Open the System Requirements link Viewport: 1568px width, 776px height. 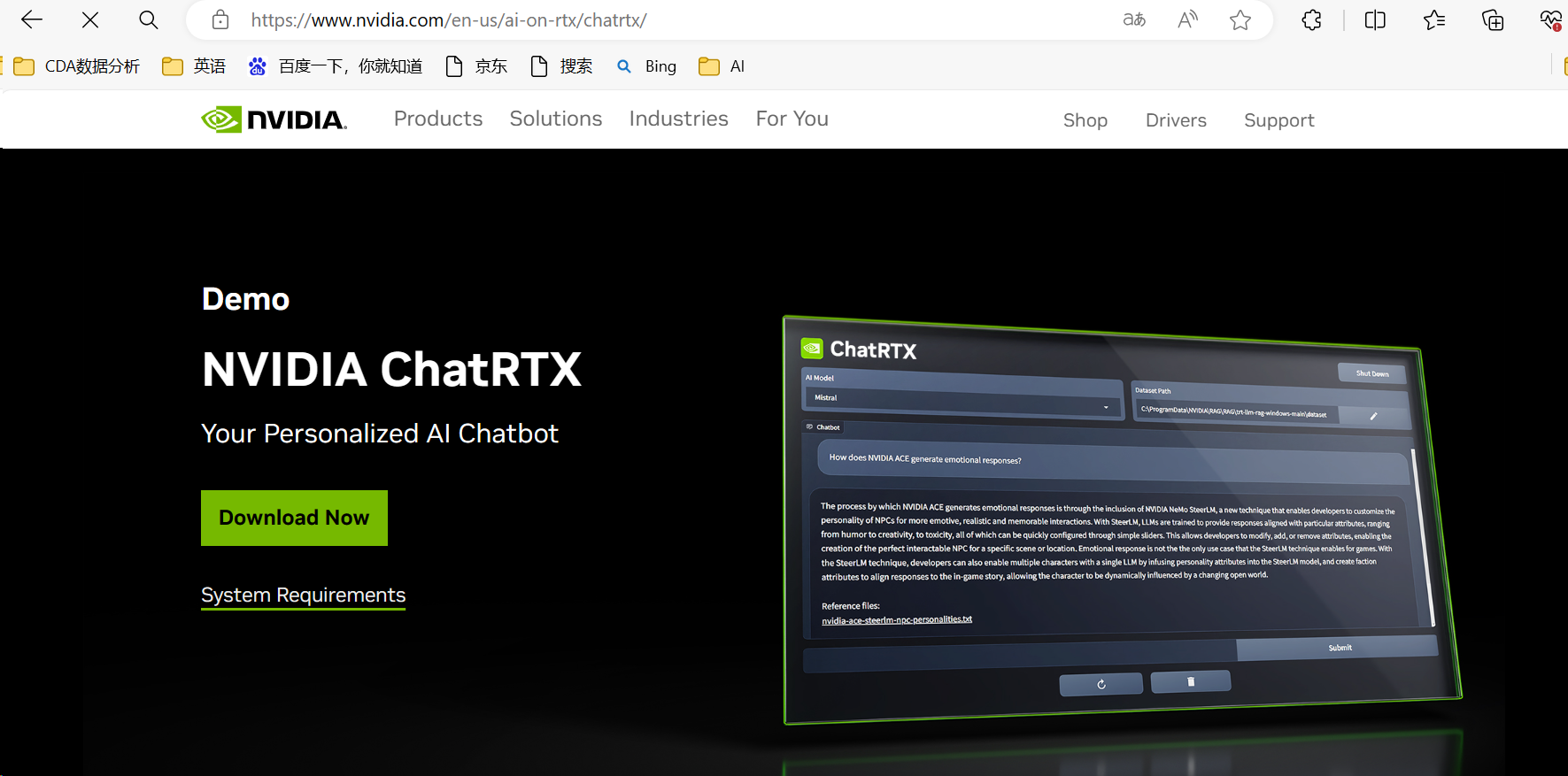click(303, 595)
